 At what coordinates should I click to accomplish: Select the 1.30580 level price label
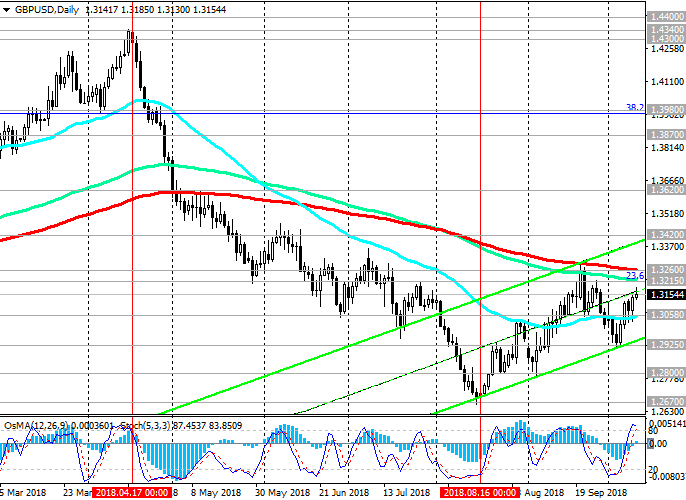(667, 315)
